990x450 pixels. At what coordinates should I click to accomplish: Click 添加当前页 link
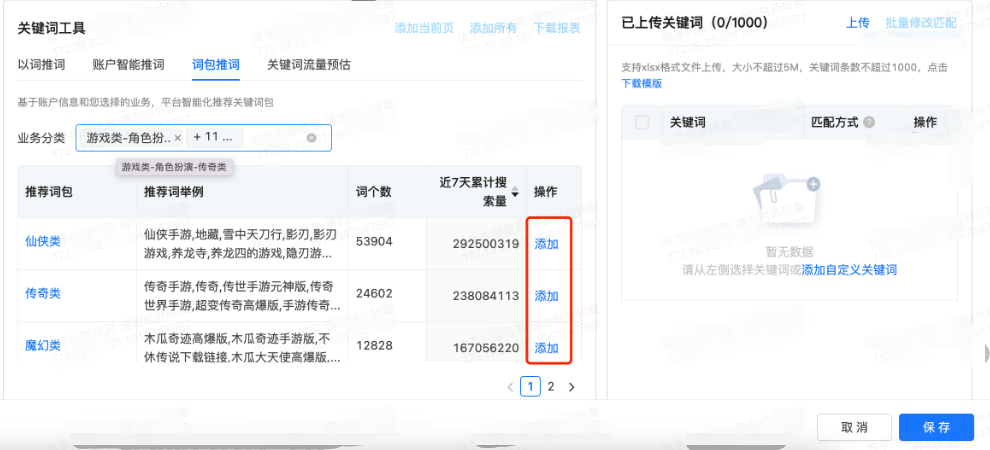[424, 28]
